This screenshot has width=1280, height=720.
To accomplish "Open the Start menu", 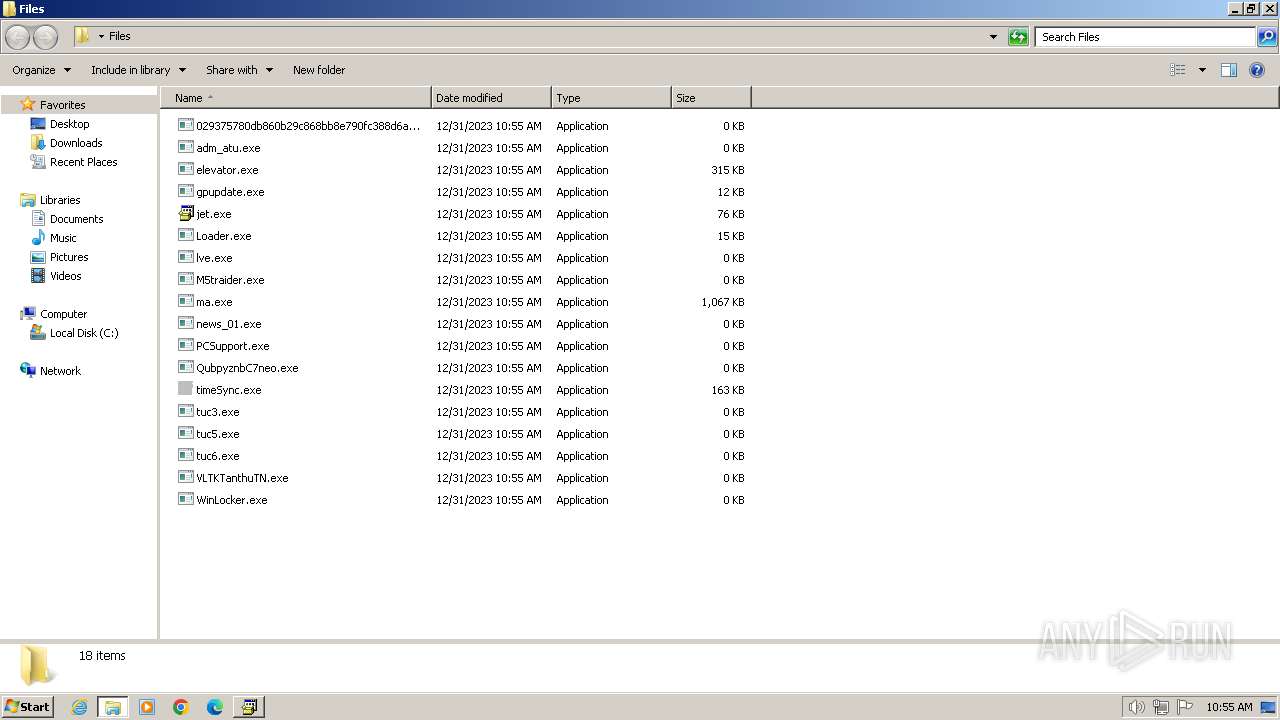I will (27, 707).
